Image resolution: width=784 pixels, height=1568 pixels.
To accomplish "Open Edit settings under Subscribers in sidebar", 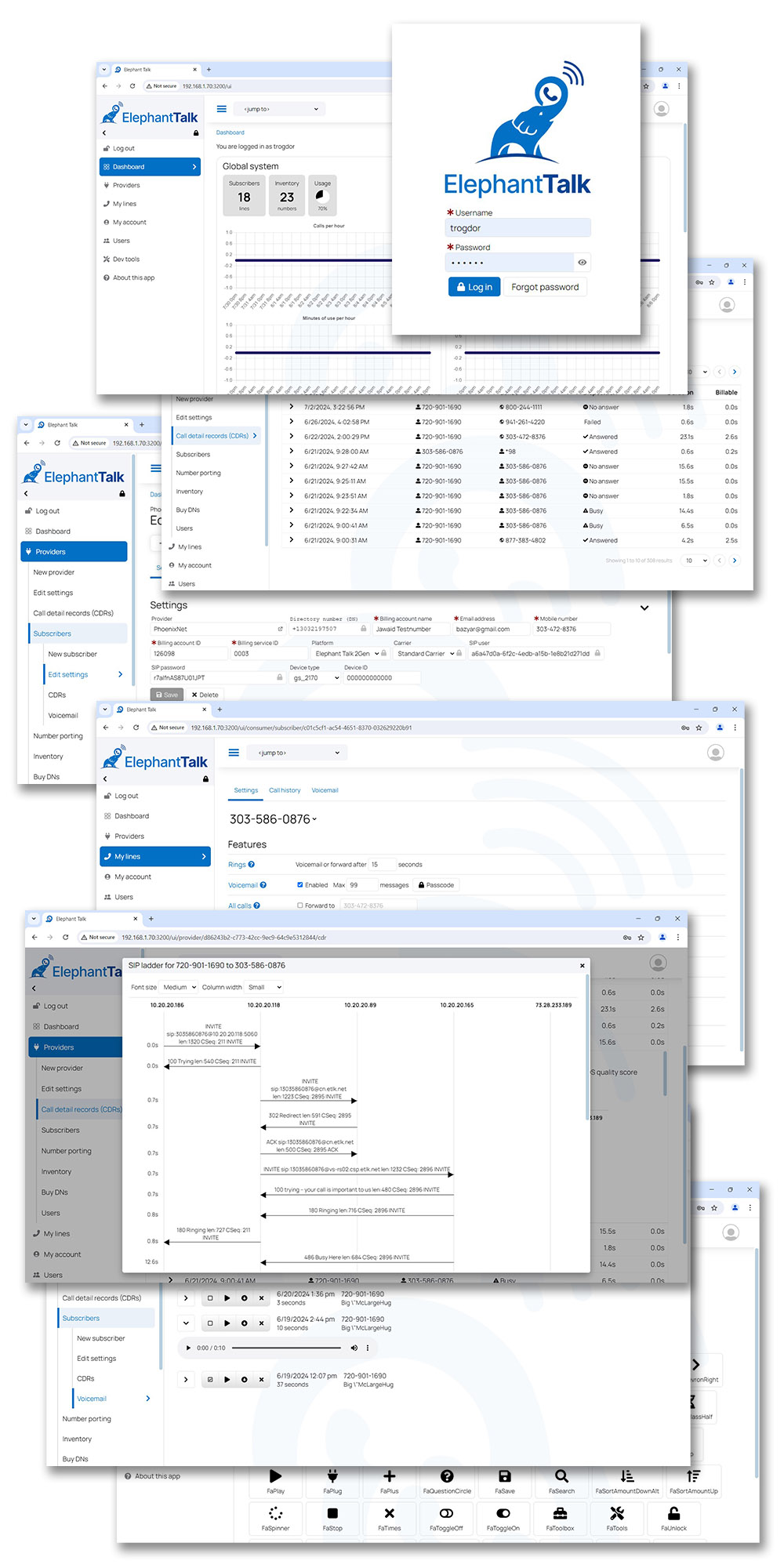I will tap(85, 674).
